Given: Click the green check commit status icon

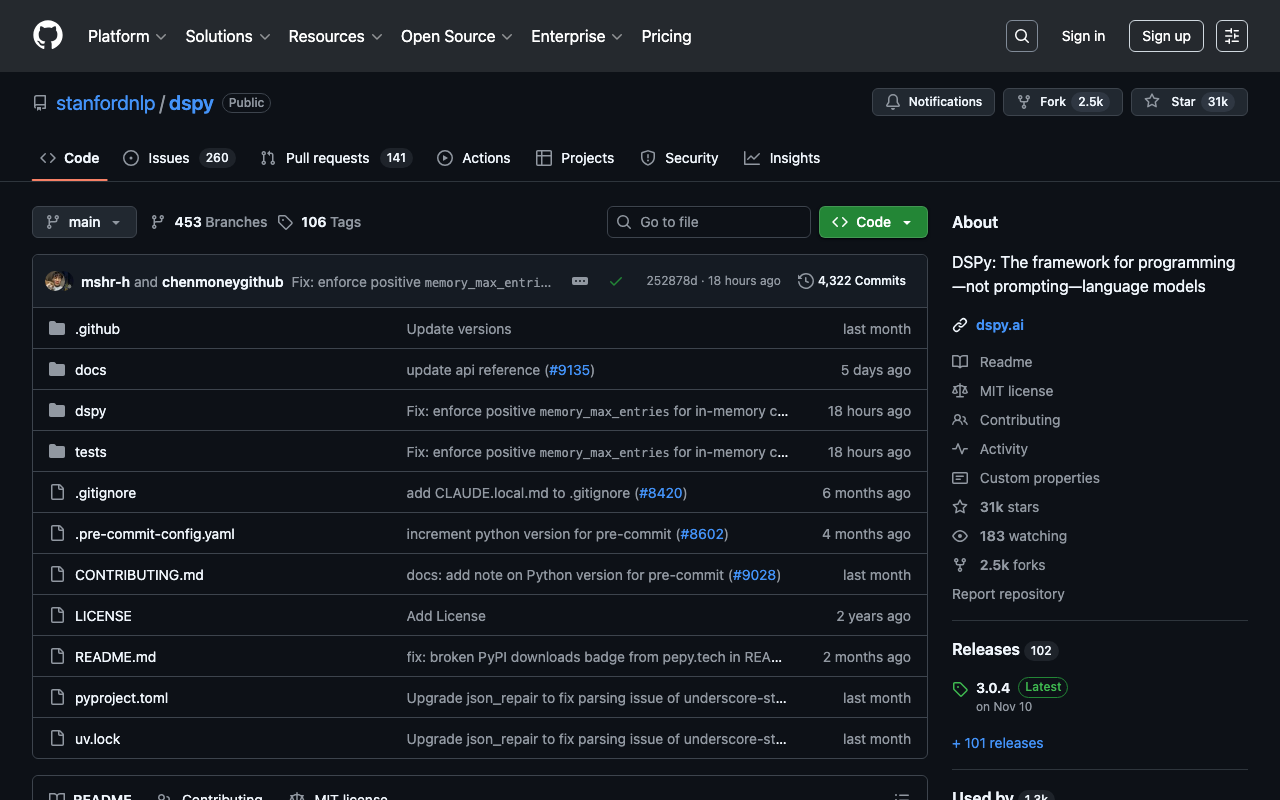Looking at the screenshot, I should pos(616,281).
